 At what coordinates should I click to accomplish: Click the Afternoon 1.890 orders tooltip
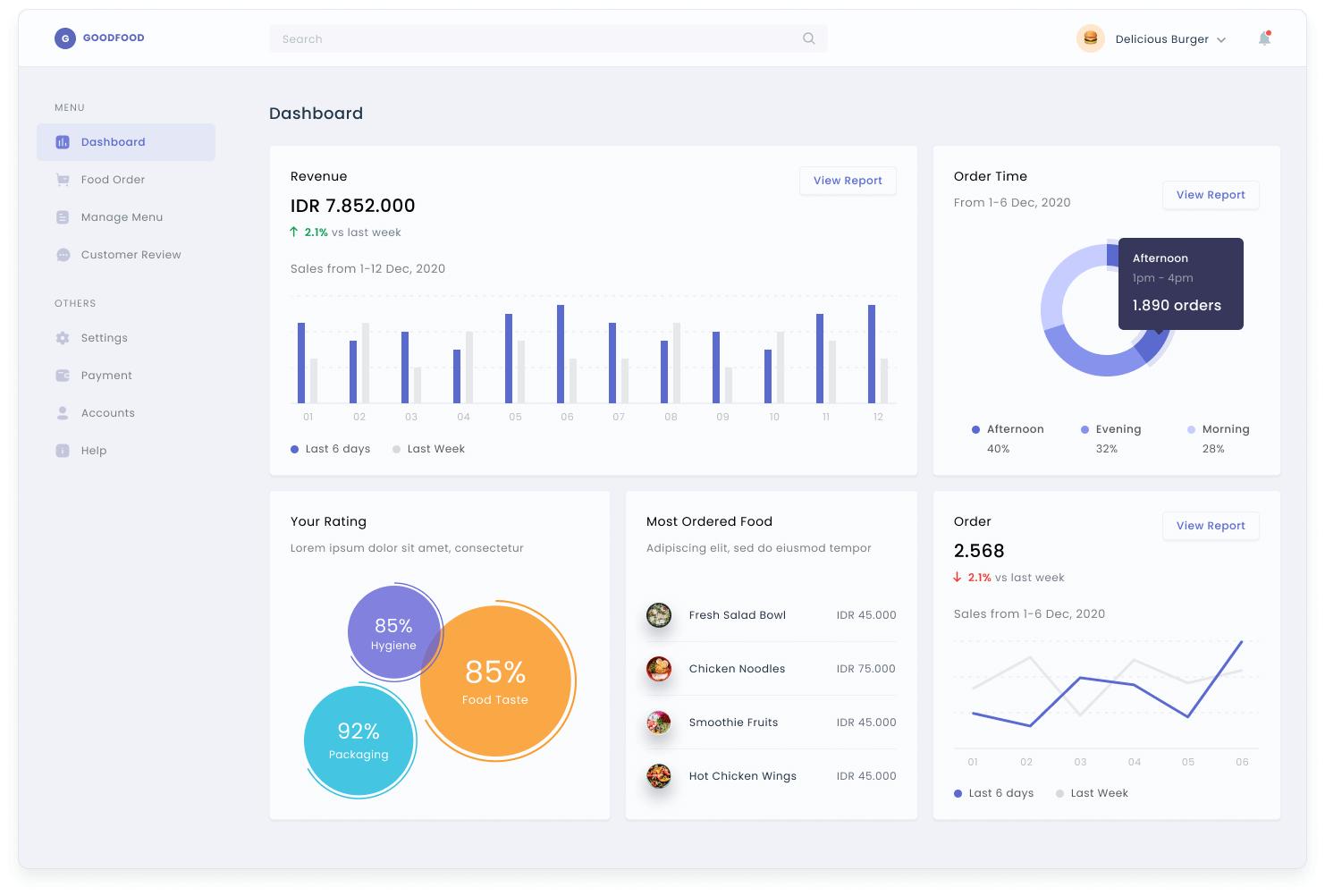click(1180, 283)
